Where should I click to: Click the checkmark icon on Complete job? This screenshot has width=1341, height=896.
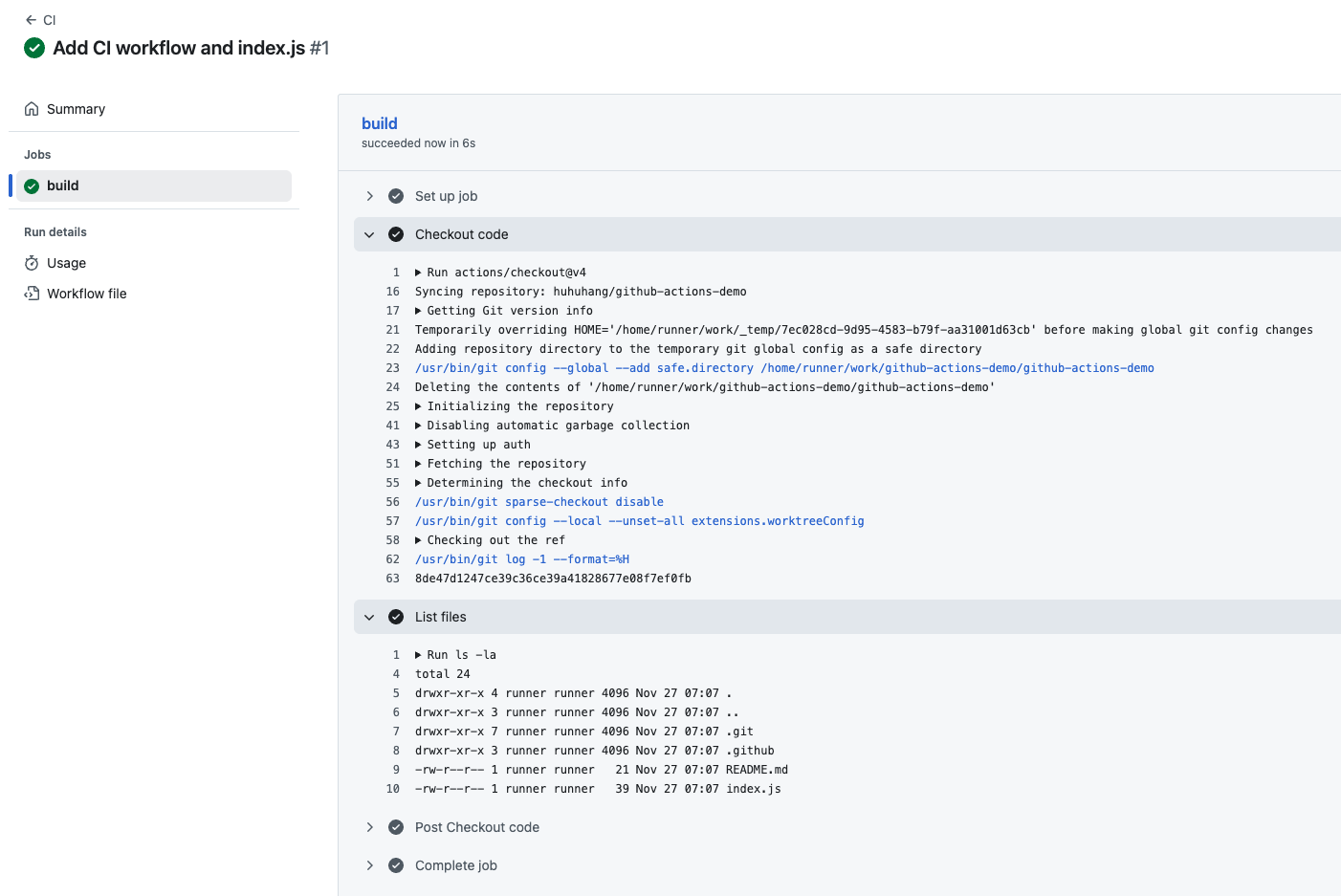(396, 865)
